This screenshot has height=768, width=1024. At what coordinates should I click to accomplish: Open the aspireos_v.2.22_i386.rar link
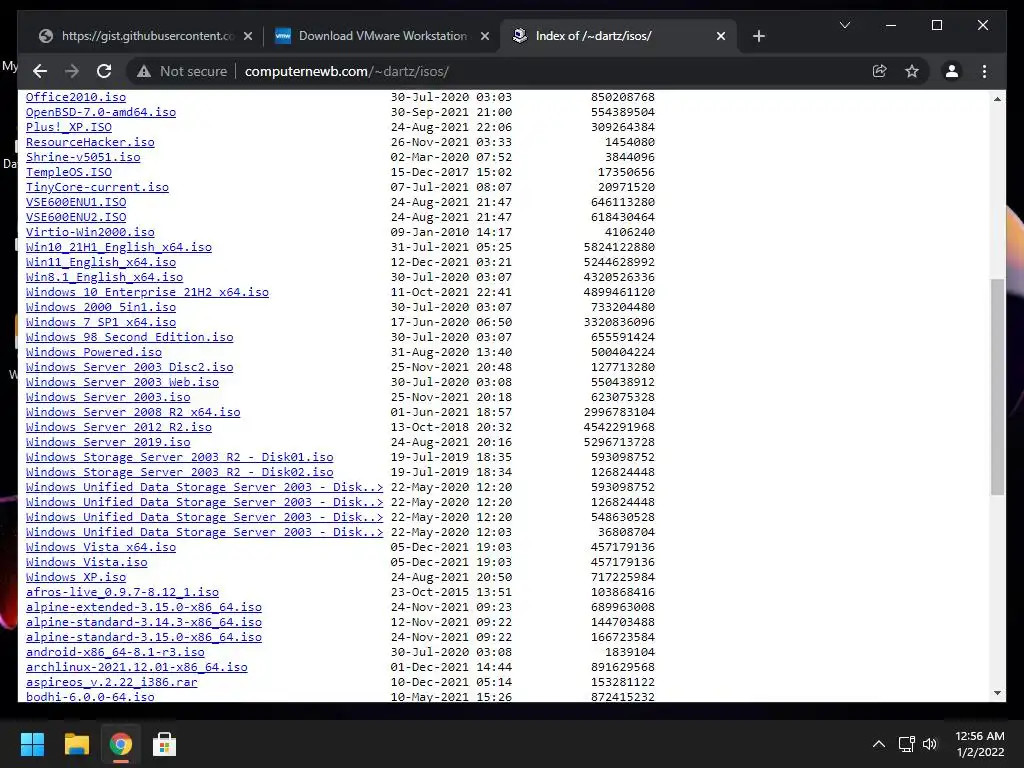pos(112,683)
